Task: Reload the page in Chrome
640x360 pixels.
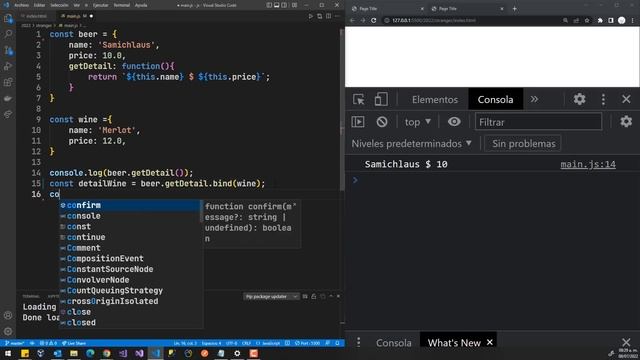Action: tap(373, 20)
